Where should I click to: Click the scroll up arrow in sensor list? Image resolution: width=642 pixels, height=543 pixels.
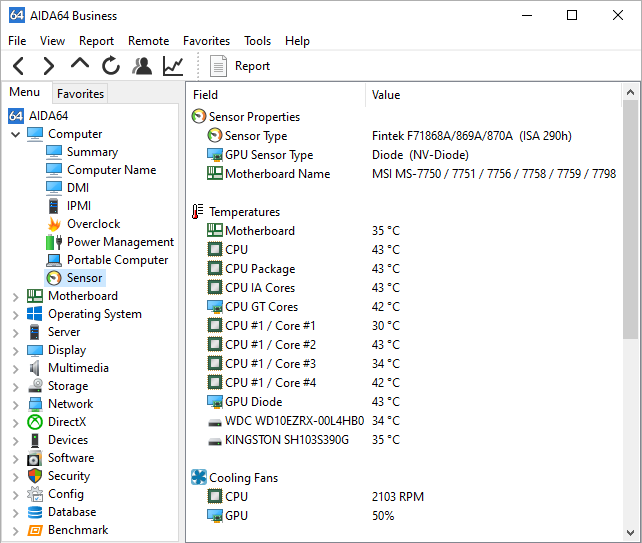pyautogui.click(x=631, y=93)
